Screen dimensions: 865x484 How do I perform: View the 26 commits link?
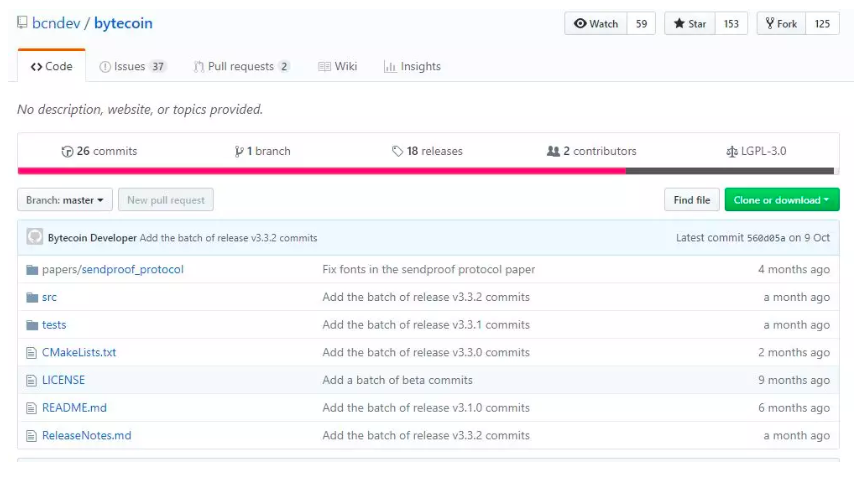[x=99, y=151]
